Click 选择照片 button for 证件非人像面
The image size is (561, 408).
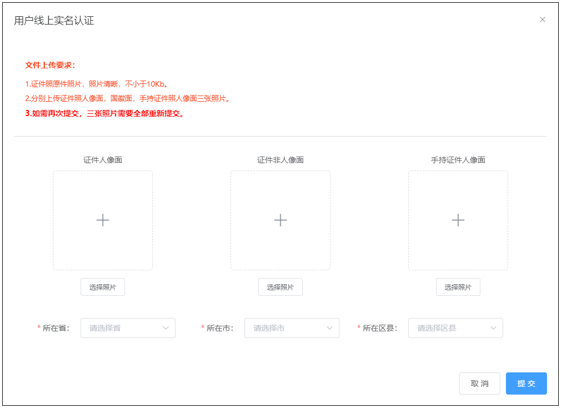click(280, 287)
